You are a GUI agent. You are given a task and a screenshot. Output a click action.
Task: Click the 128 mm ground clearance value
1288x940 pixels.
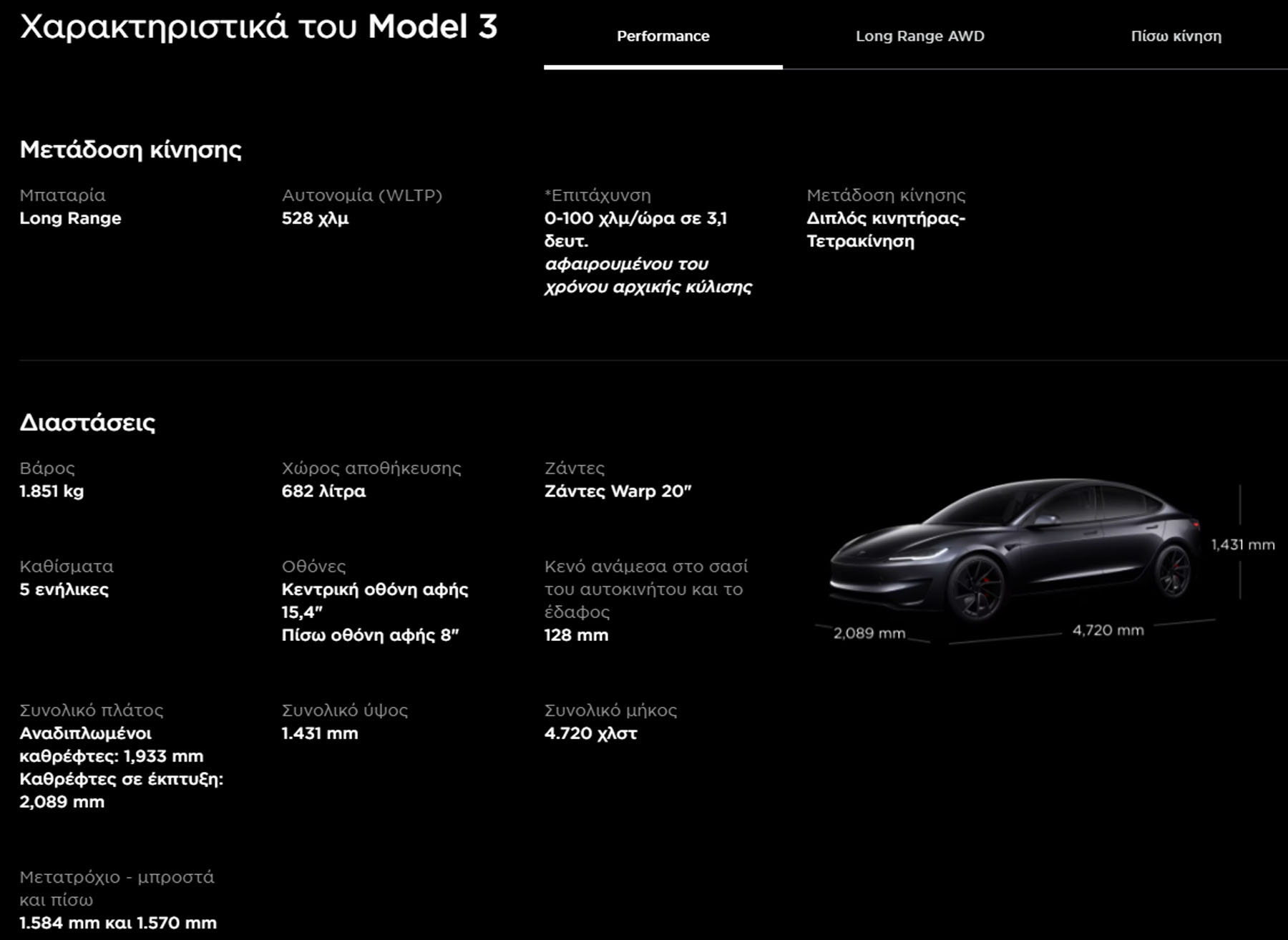click(576, 635)
